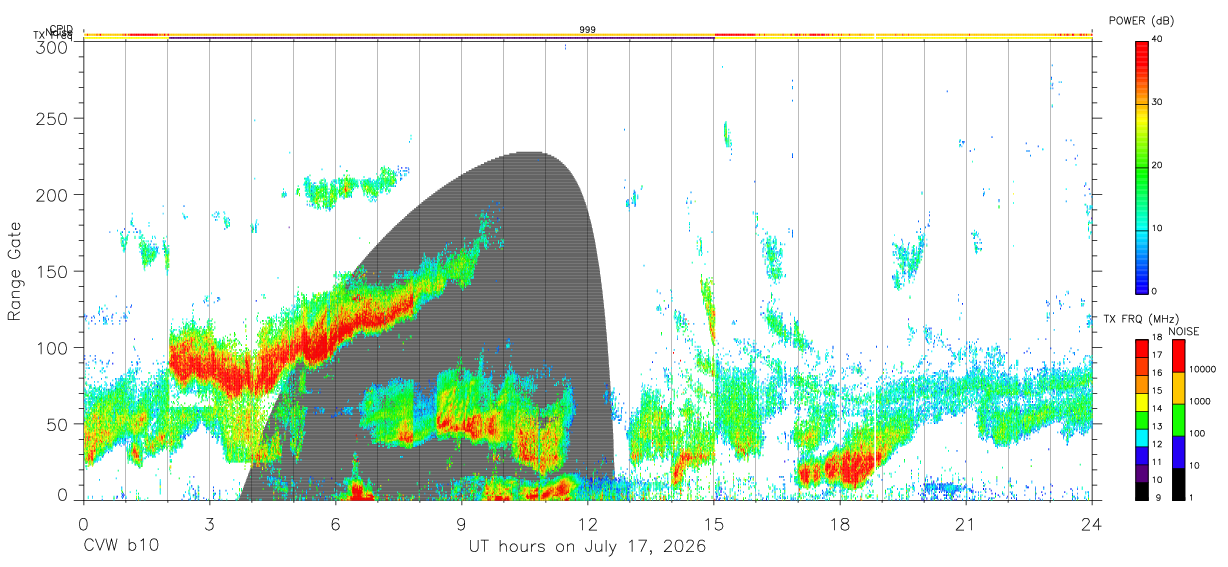
Task: Click the 0 tick on Range Gate axis
Action: [x=63, y=494]
